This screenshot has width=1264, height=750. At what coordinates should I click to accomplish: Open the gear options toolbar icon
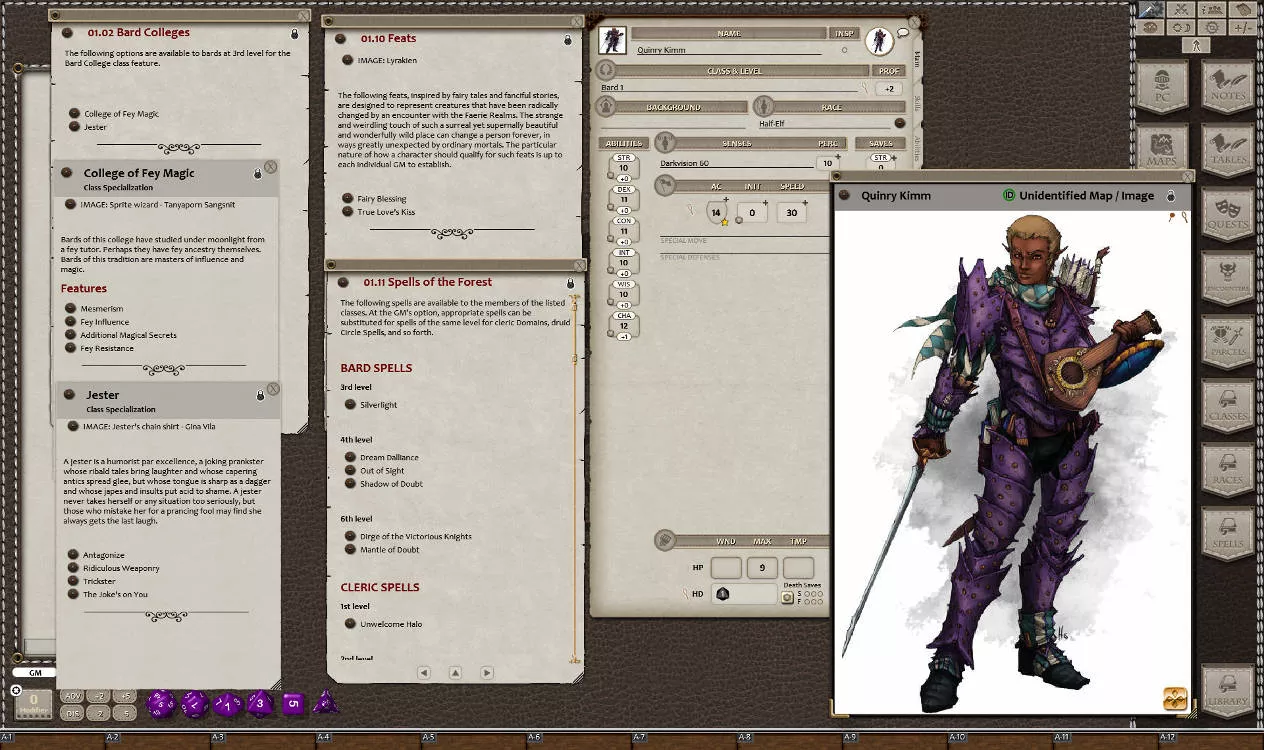[1212, 28]
